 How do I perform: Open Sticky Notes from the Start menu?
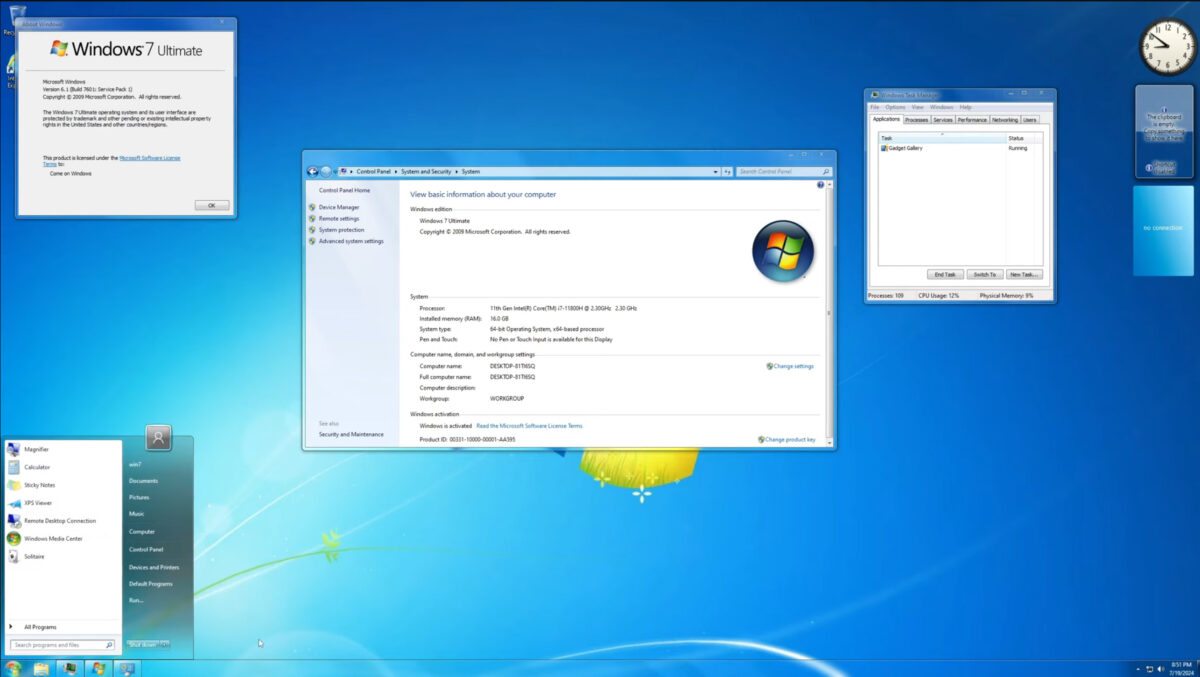tap(38, 485)
